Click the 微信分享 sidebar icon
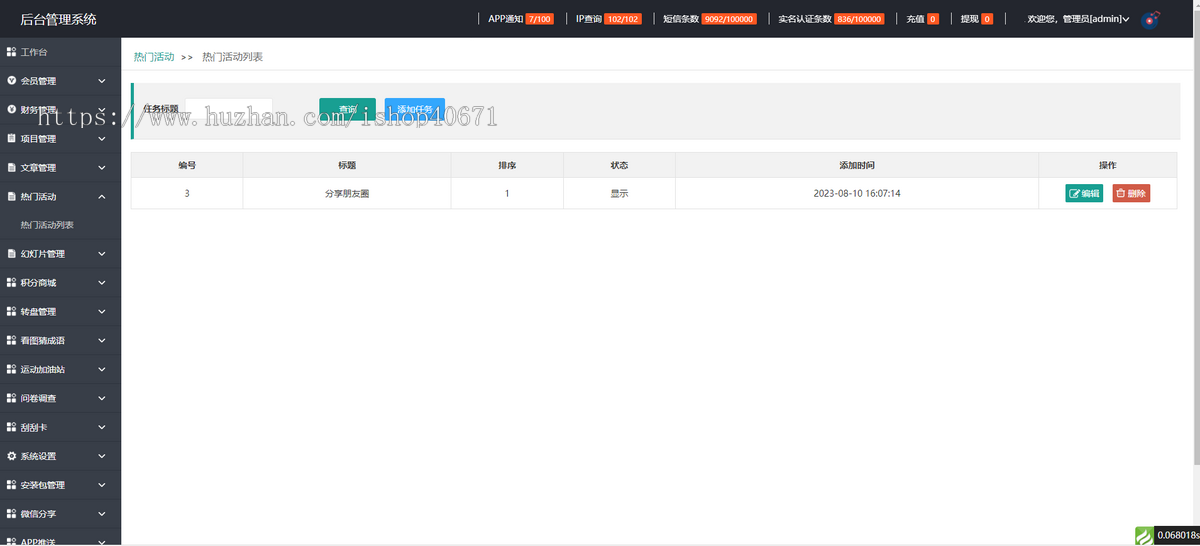The height and width of the screenshot is (546, 1200). coord(11,514)
